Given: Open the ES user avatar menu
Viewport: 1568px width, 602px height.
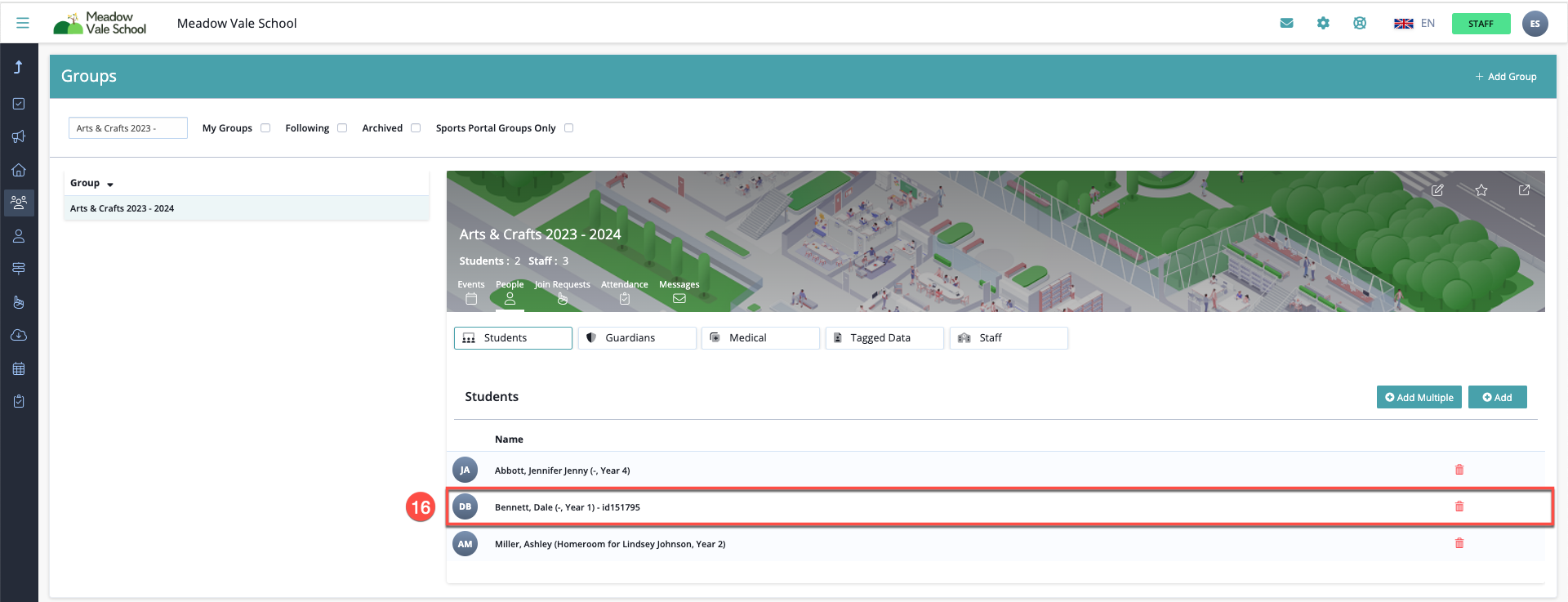Looking at the screenshot, I should (x=1535, y=24).
